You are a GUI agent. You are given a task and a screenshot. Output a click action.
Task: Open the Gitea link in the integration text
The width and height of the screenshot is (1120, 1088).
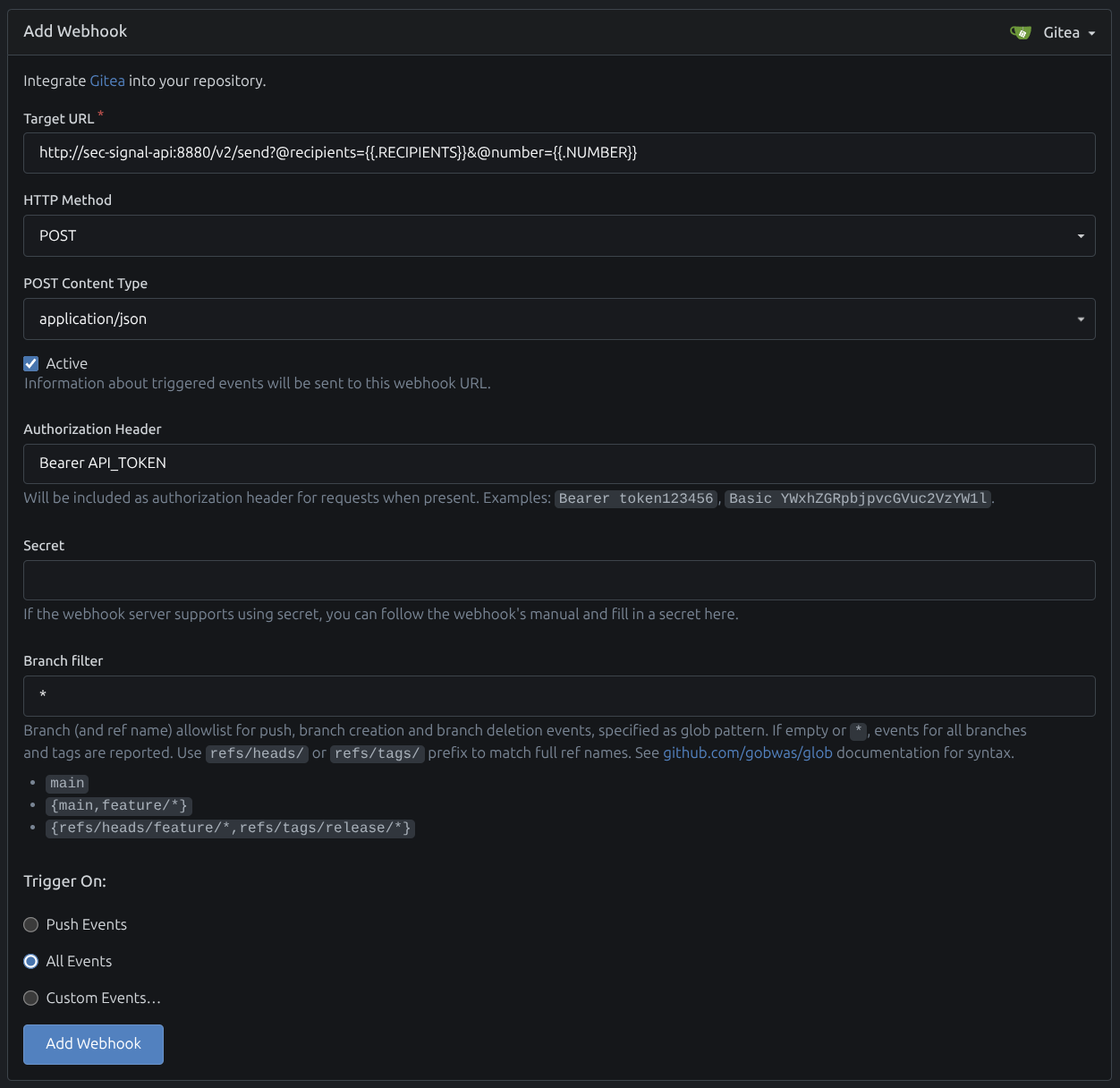click(x=106, y=81)
